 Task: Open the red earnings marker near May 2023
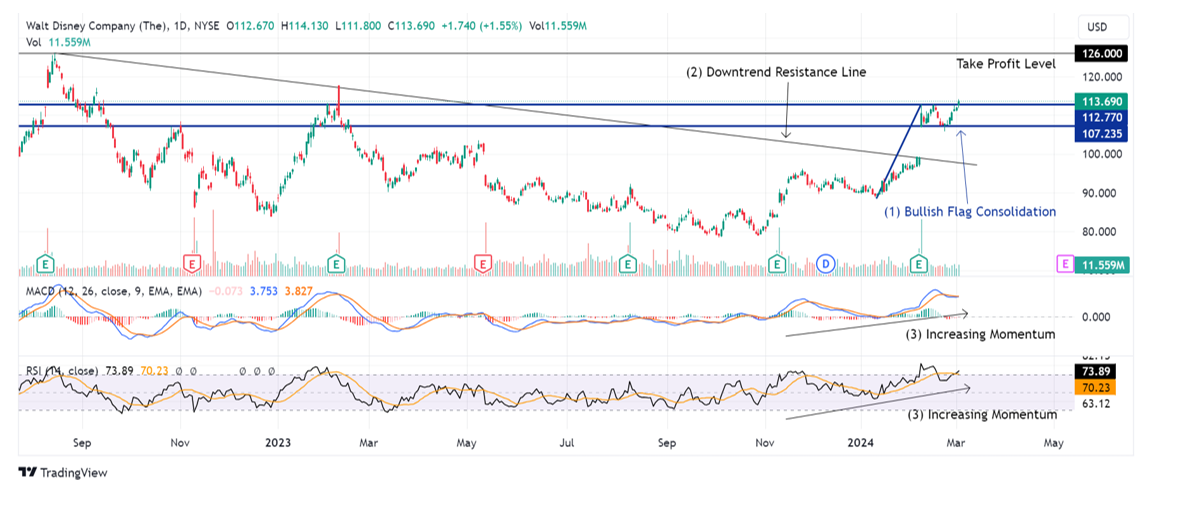tap(483, 264)
